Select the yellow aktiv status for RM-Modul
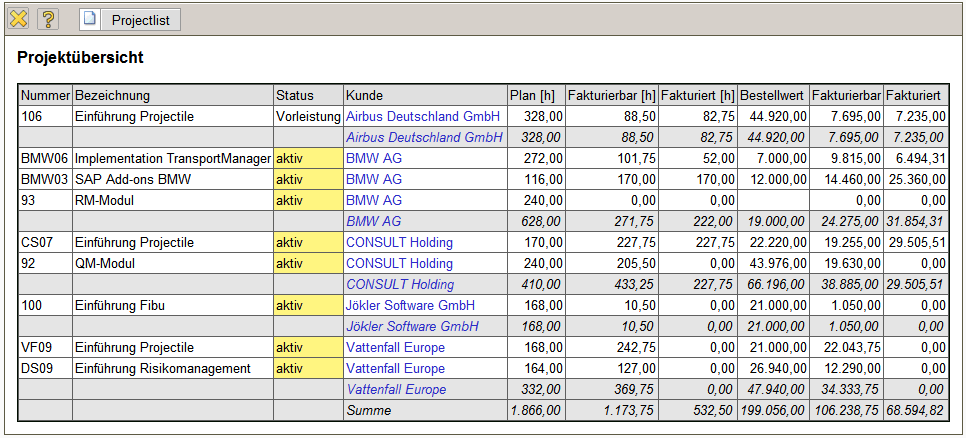The width and height of the screenshot is (966, 438). [x=289, y=200]
